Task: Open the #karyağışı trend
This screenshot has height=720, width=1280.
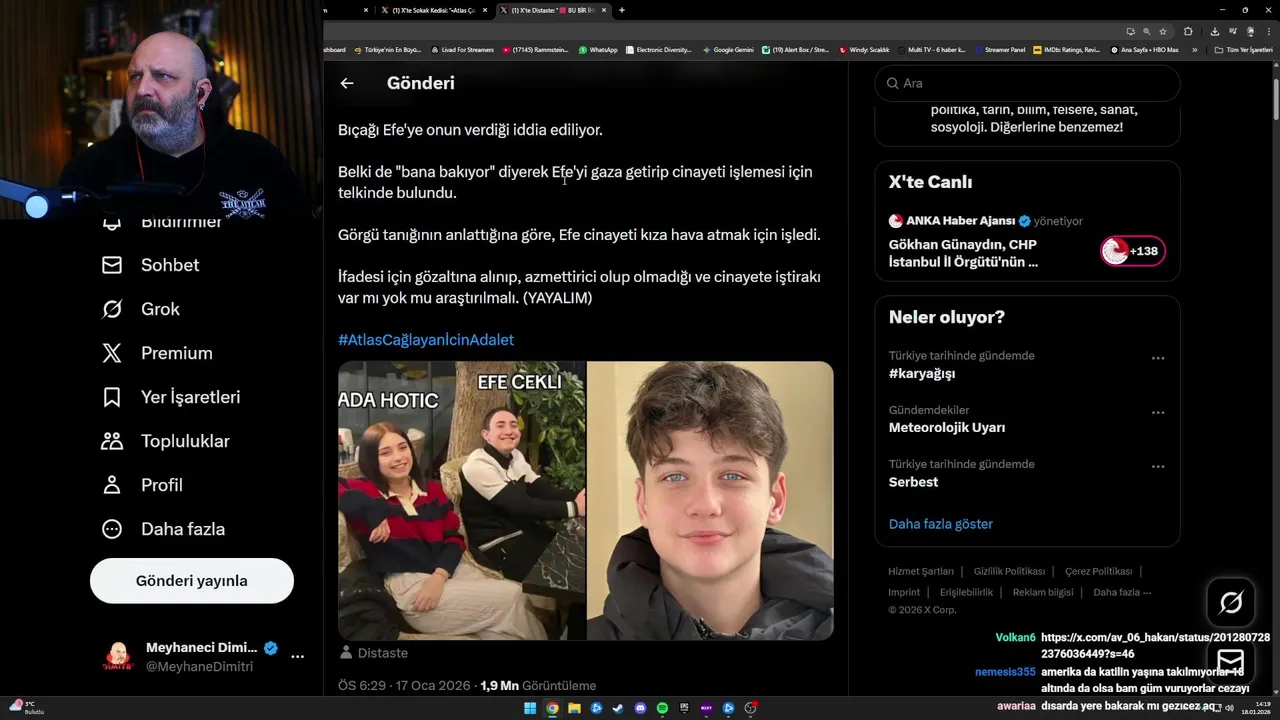Action: (x=922, y=373)
